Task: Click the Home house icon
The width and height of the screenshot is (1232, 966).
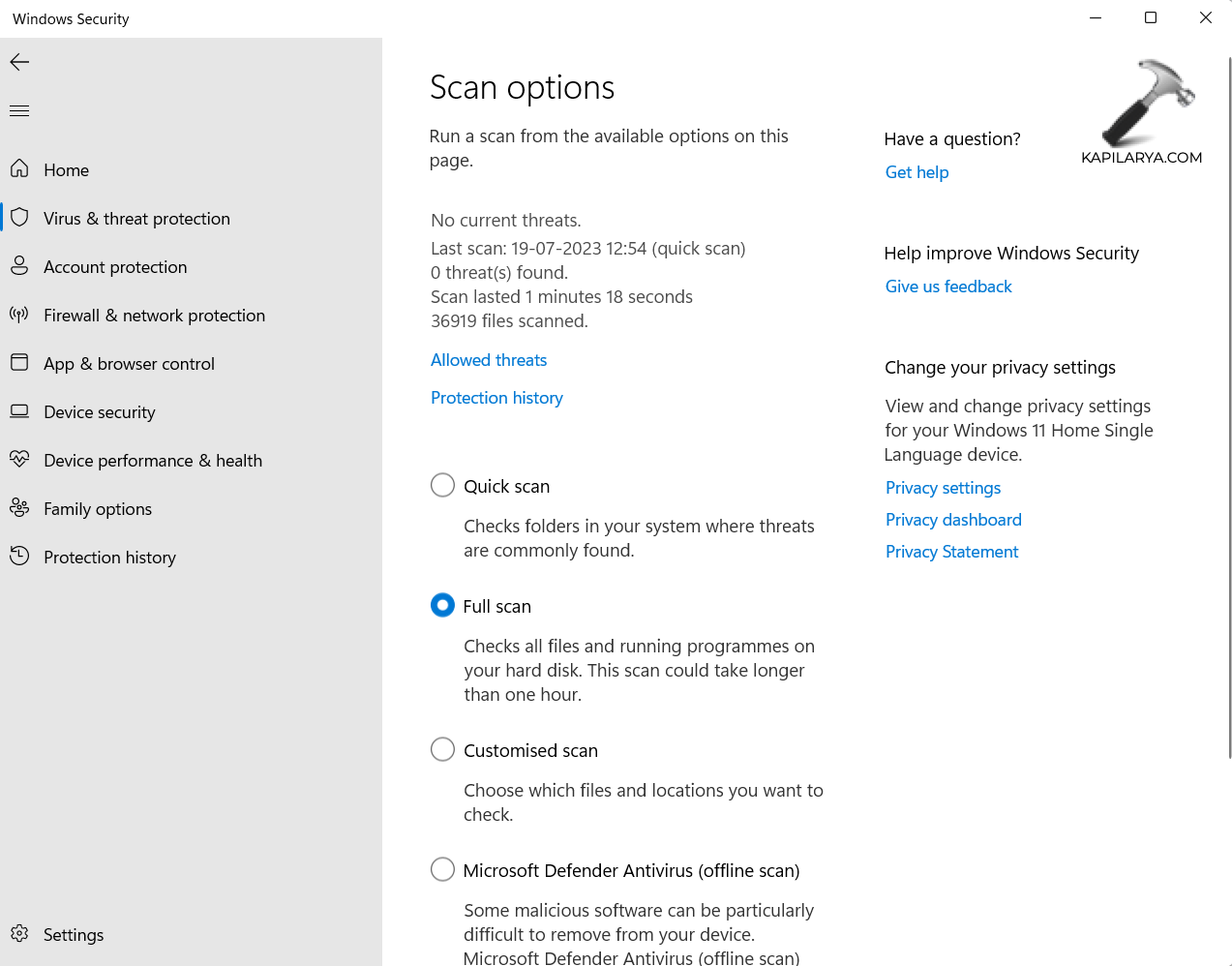Action: (19, 169)
